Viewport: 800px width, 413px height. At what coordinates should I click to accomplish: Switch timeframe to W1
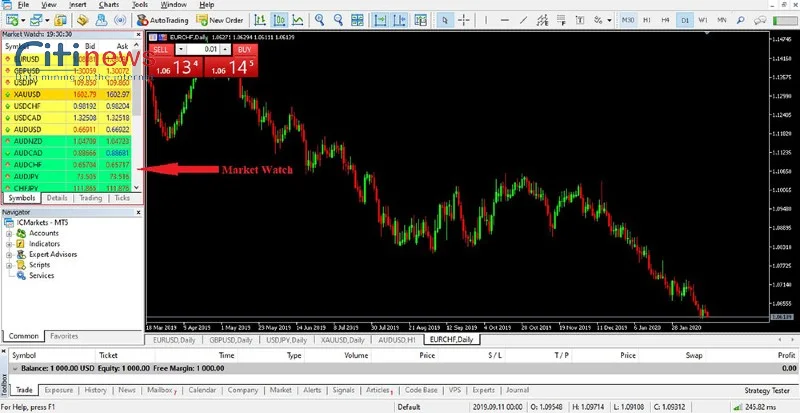[703, 20]
